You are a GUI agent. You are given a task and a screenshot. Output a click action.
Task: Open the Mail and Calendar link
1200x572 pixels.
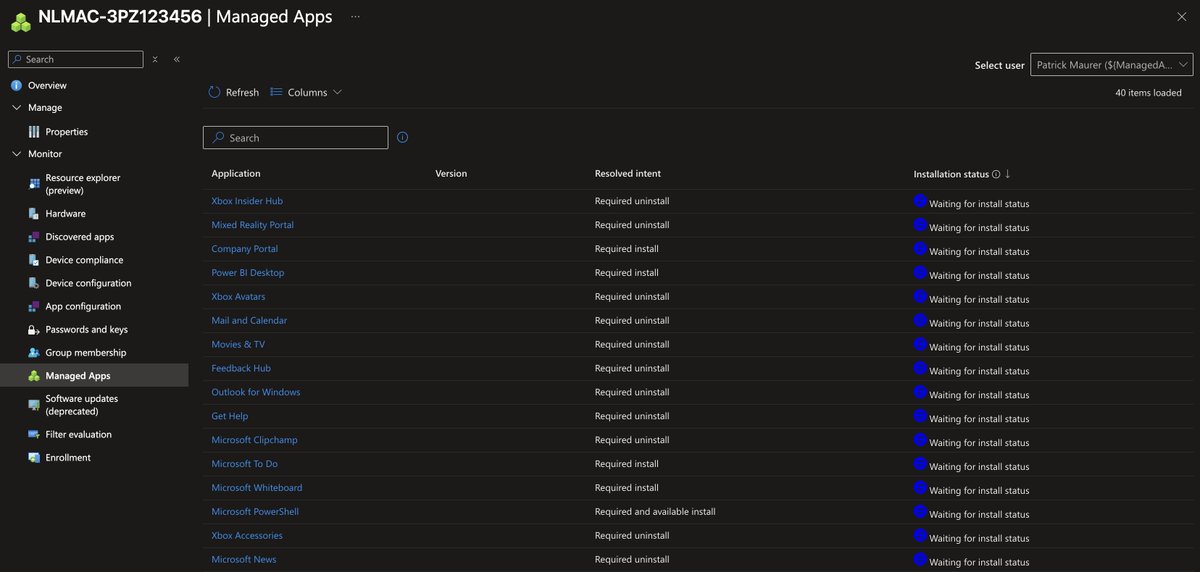tap(249, 321)
